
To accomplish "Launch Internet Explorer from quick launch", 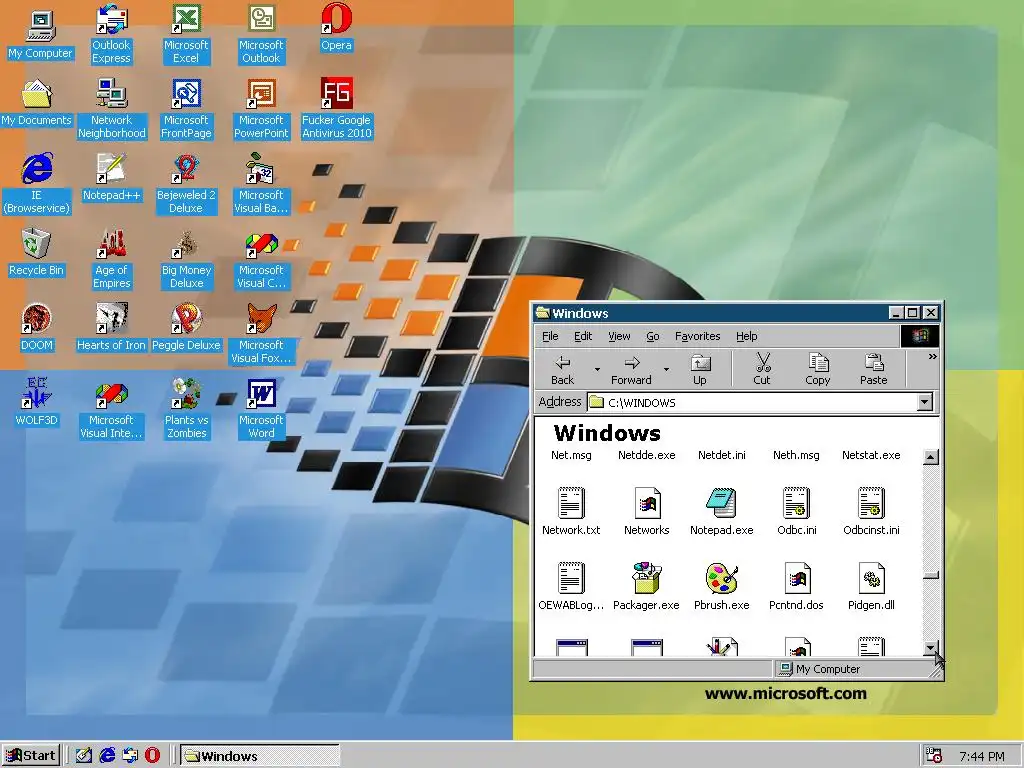I will point(107,756).
